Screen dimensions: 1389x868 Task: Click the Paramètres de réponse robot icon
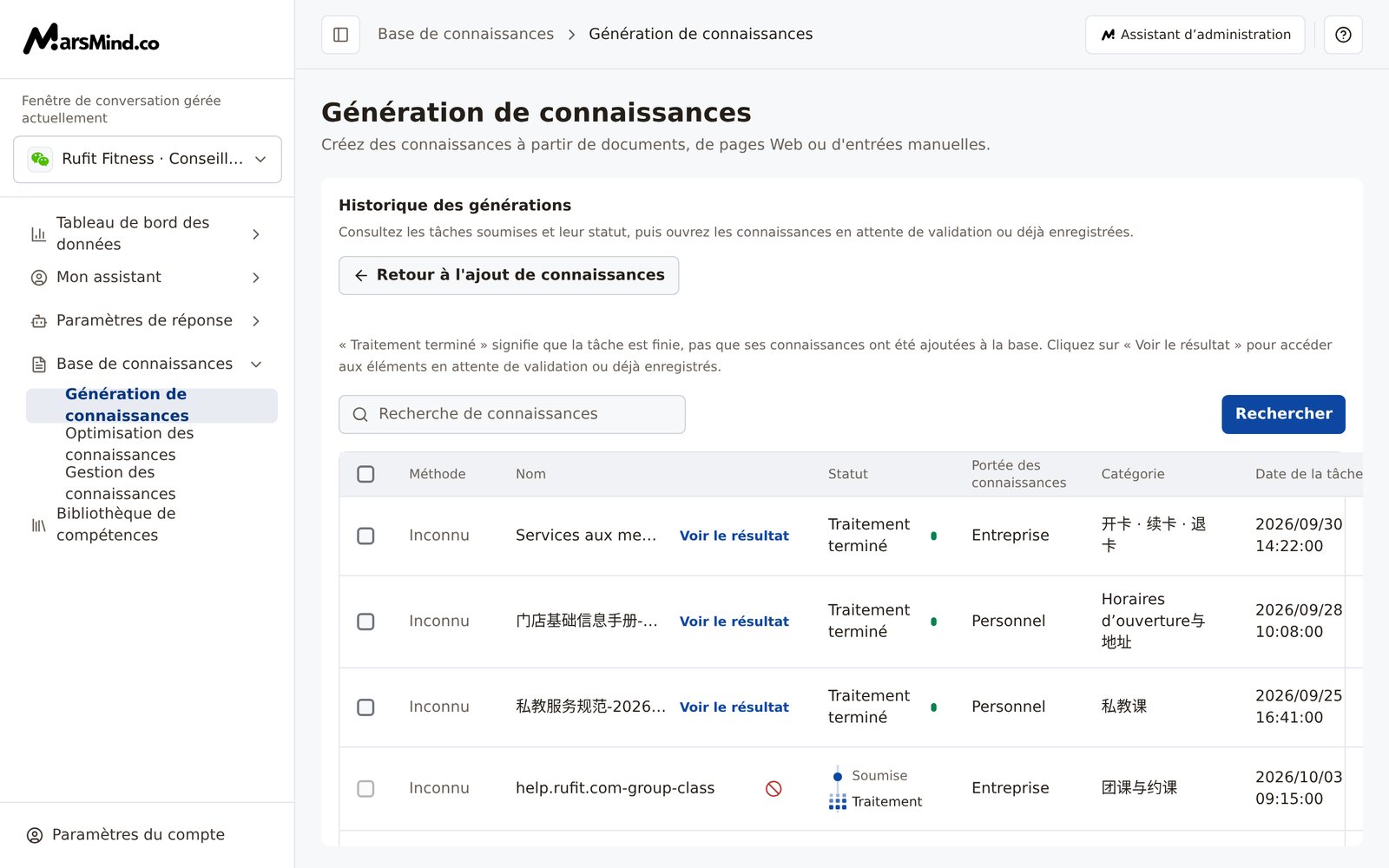[39, 321]
